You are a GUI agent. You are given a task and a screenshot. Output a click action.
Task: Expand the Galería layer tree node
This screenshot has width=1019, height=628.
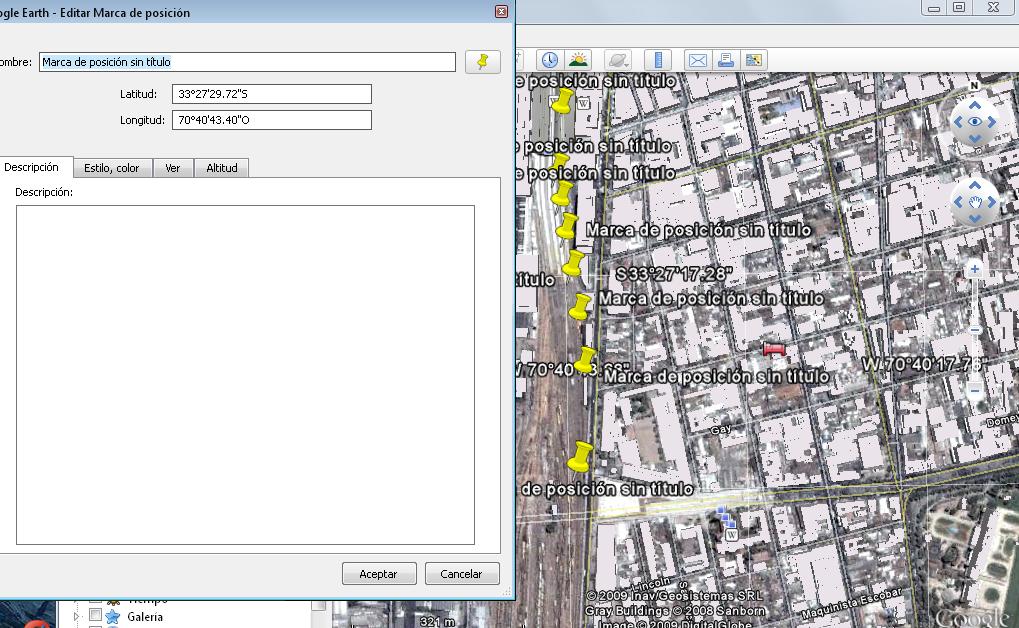(76, 617)
